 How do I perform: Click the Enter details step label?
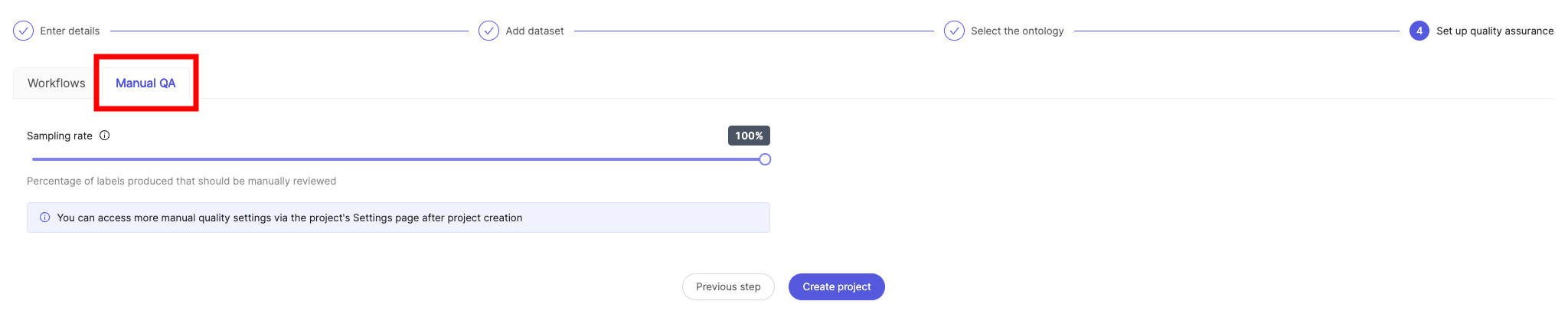pyautogui.click(x=70, y=31)
